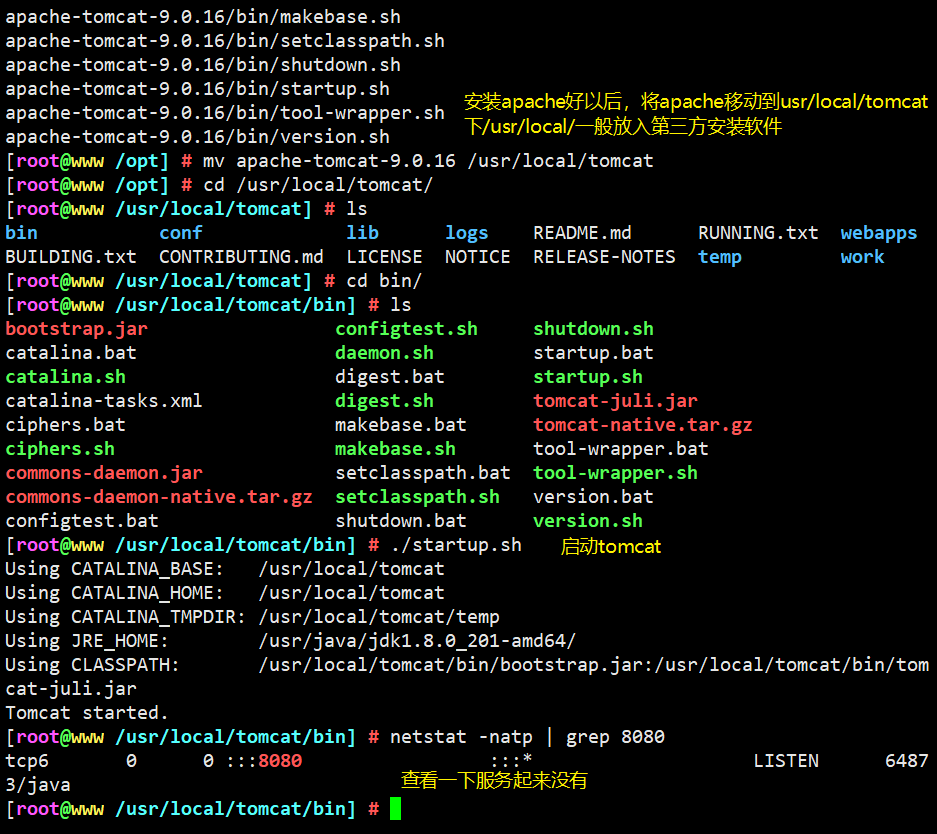This screenshot has height=834, width=937.
Task: Click the green digest.sh file name
Action: click(384, 401)
